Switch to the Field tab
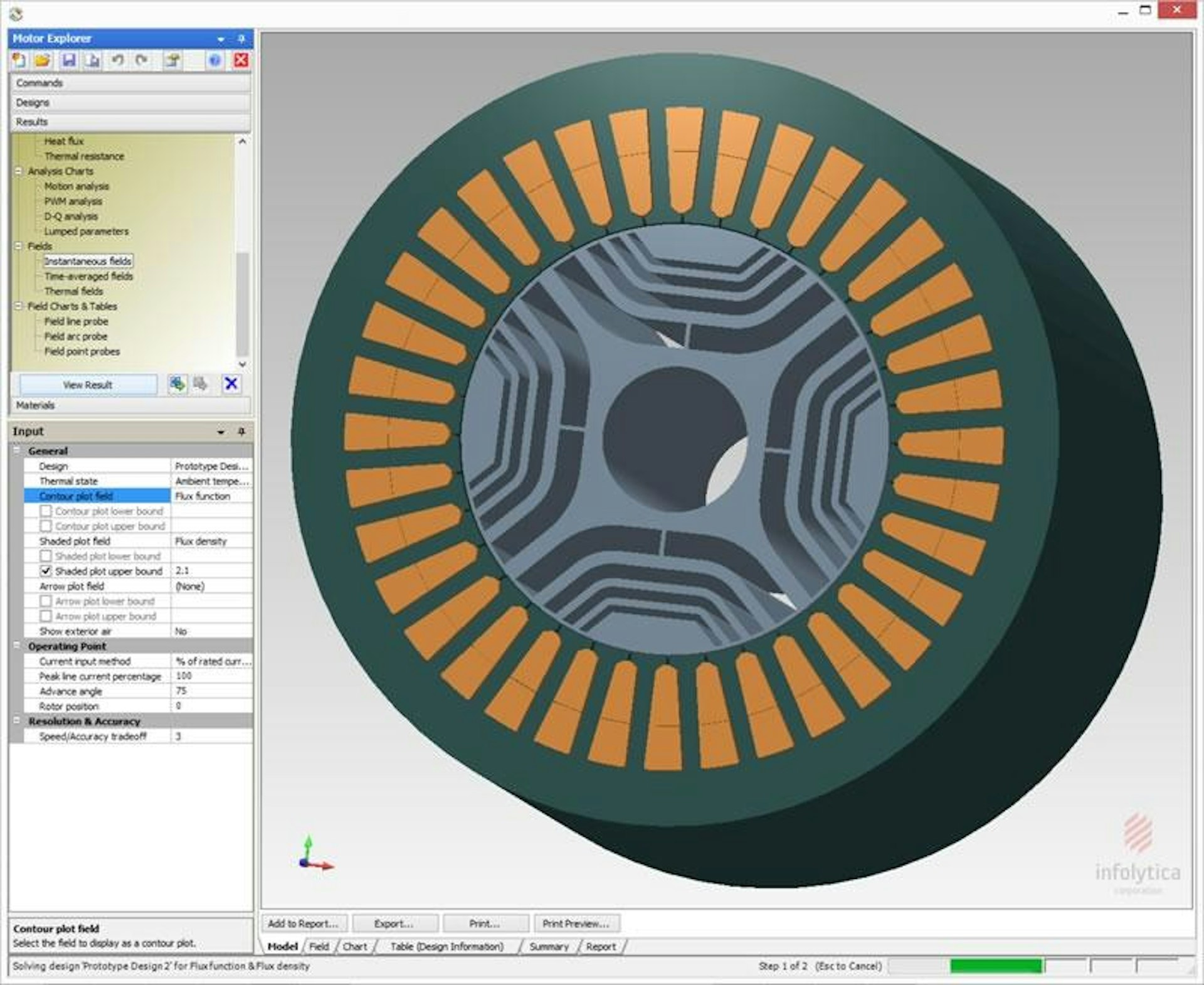The height and width of the screenshot is (985, 1204). tap(319, 947)
